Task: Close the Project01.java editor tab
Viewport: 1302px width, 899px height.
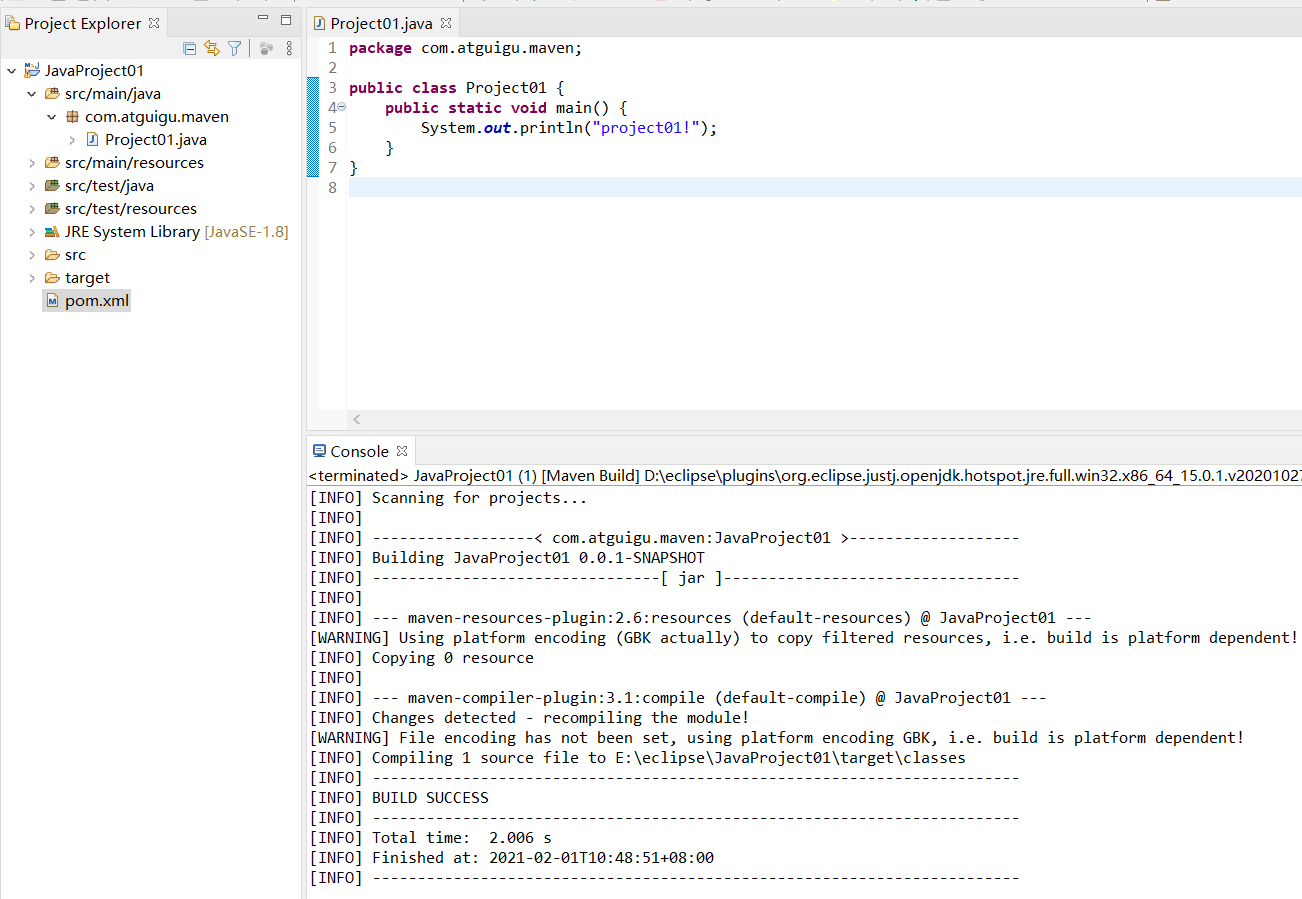Action: click(446, 22)
